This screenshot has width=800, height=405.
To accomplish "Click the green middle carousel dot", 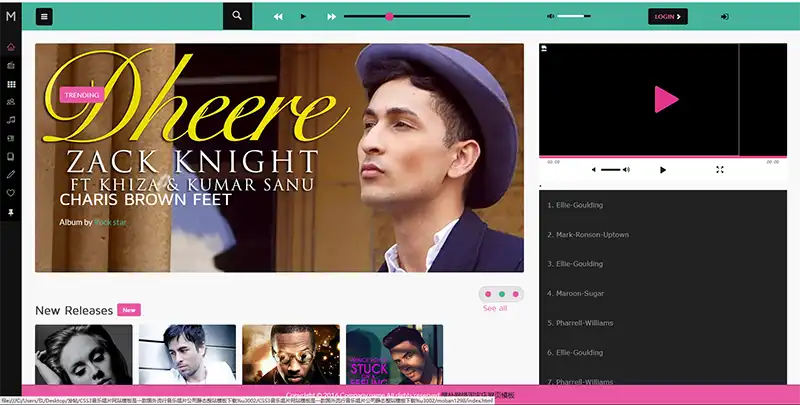I will 502,294.
